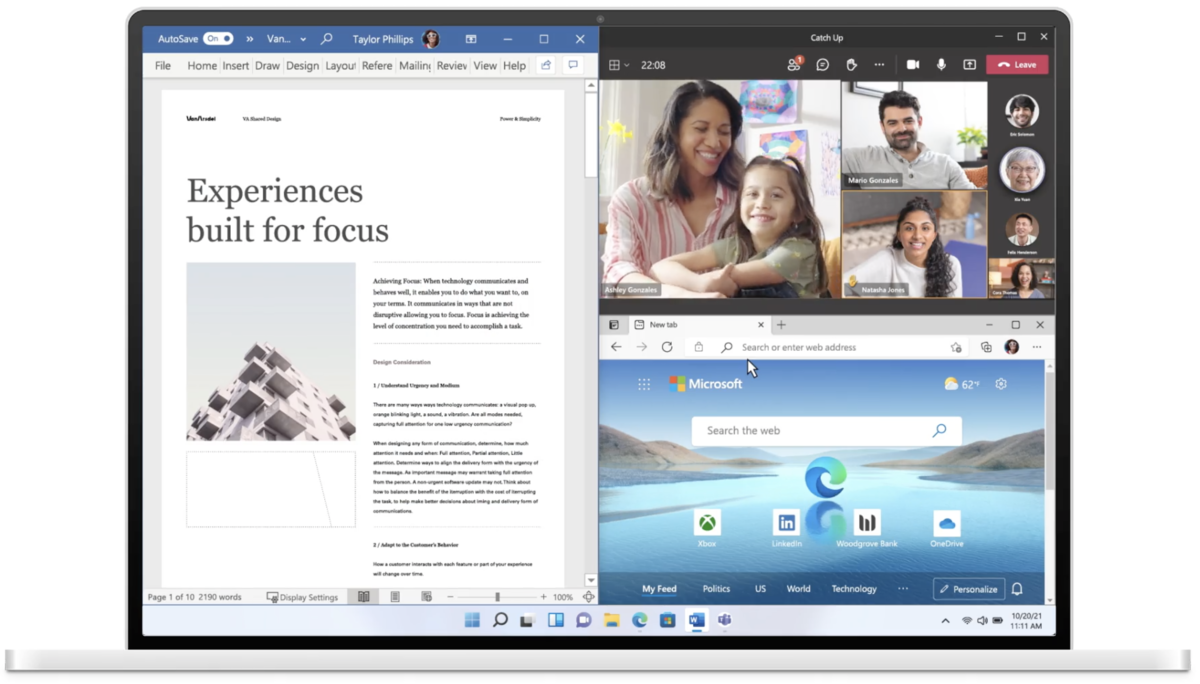
Task: Open the Mailings ribbon tab
Action: pos(414,66)
